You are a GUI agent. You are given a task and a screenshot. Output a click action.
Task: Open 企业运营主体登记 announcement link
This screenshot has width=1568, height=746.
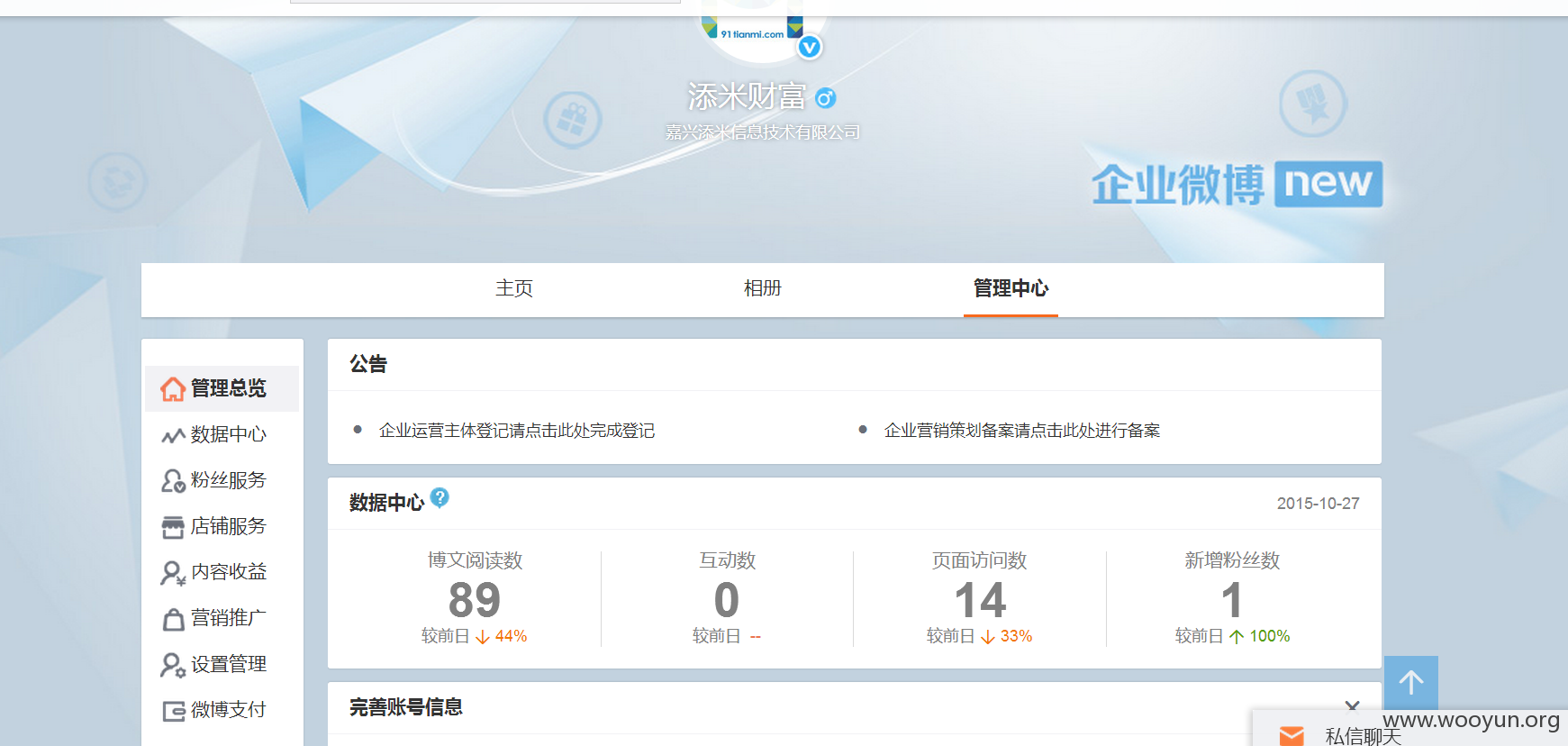pyautogui.click(x=517, y=431)
